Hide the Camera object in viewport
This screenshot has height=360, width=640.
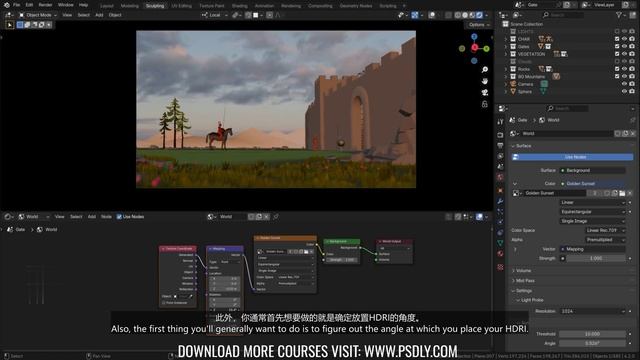[624, 84]
